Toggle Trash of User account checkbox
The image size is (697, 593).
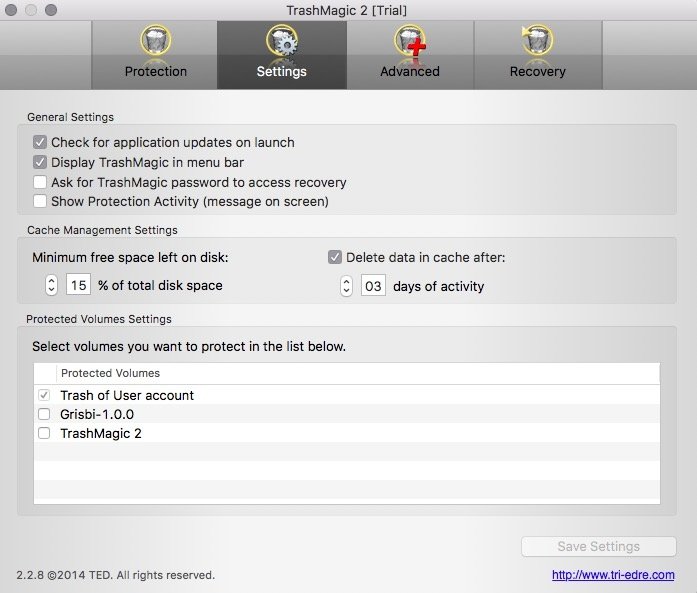[x=44, y=395]
